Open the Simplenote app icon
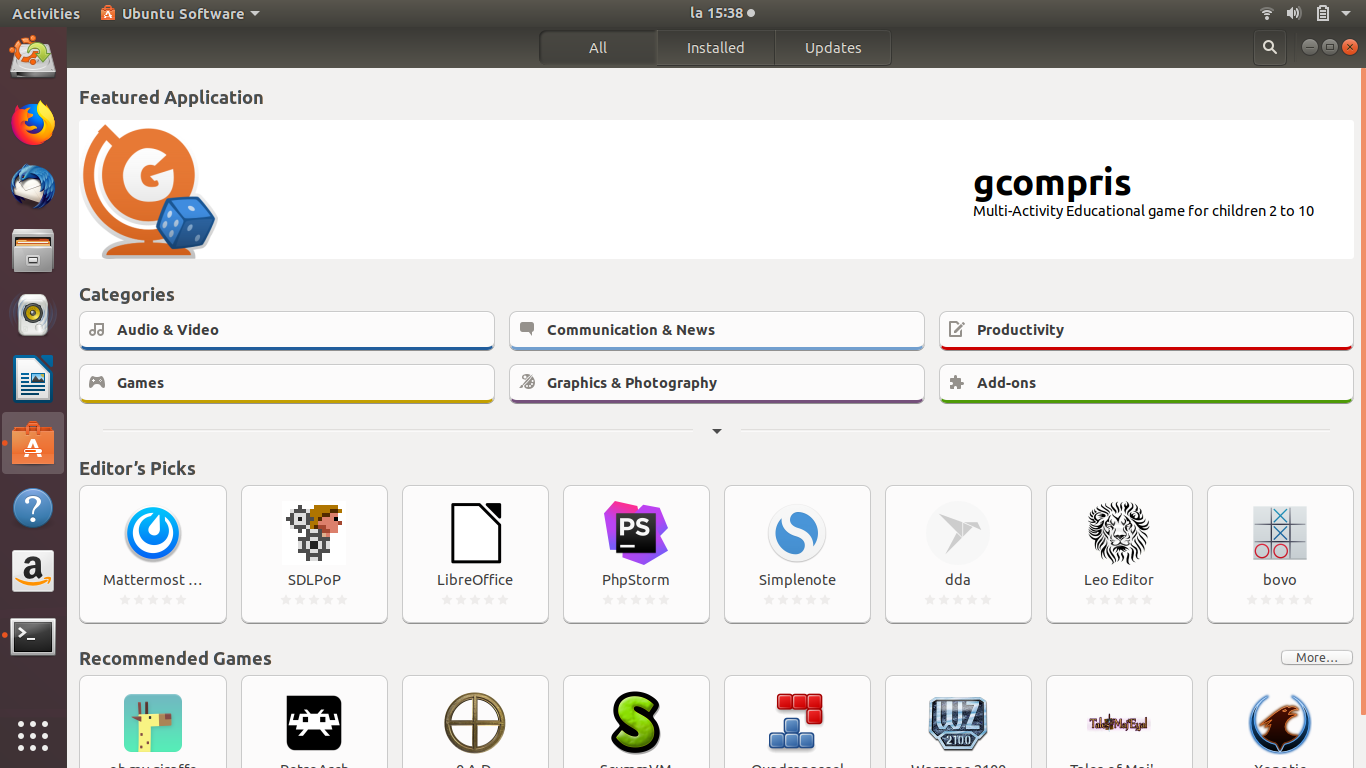The image size is (1366, 768). point(797,534)
